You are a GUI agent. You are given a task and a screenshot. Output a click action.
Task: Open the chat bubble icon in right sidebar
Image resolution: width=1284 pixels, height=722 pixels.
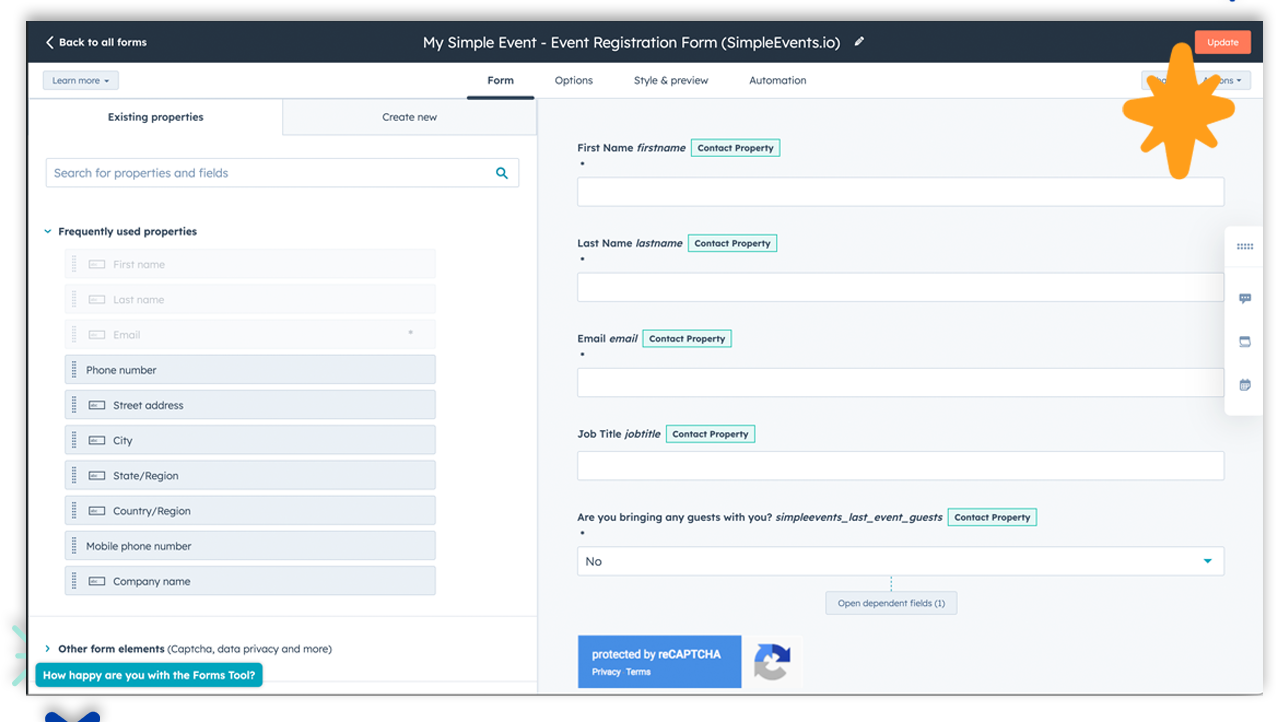coord(1245,298)
